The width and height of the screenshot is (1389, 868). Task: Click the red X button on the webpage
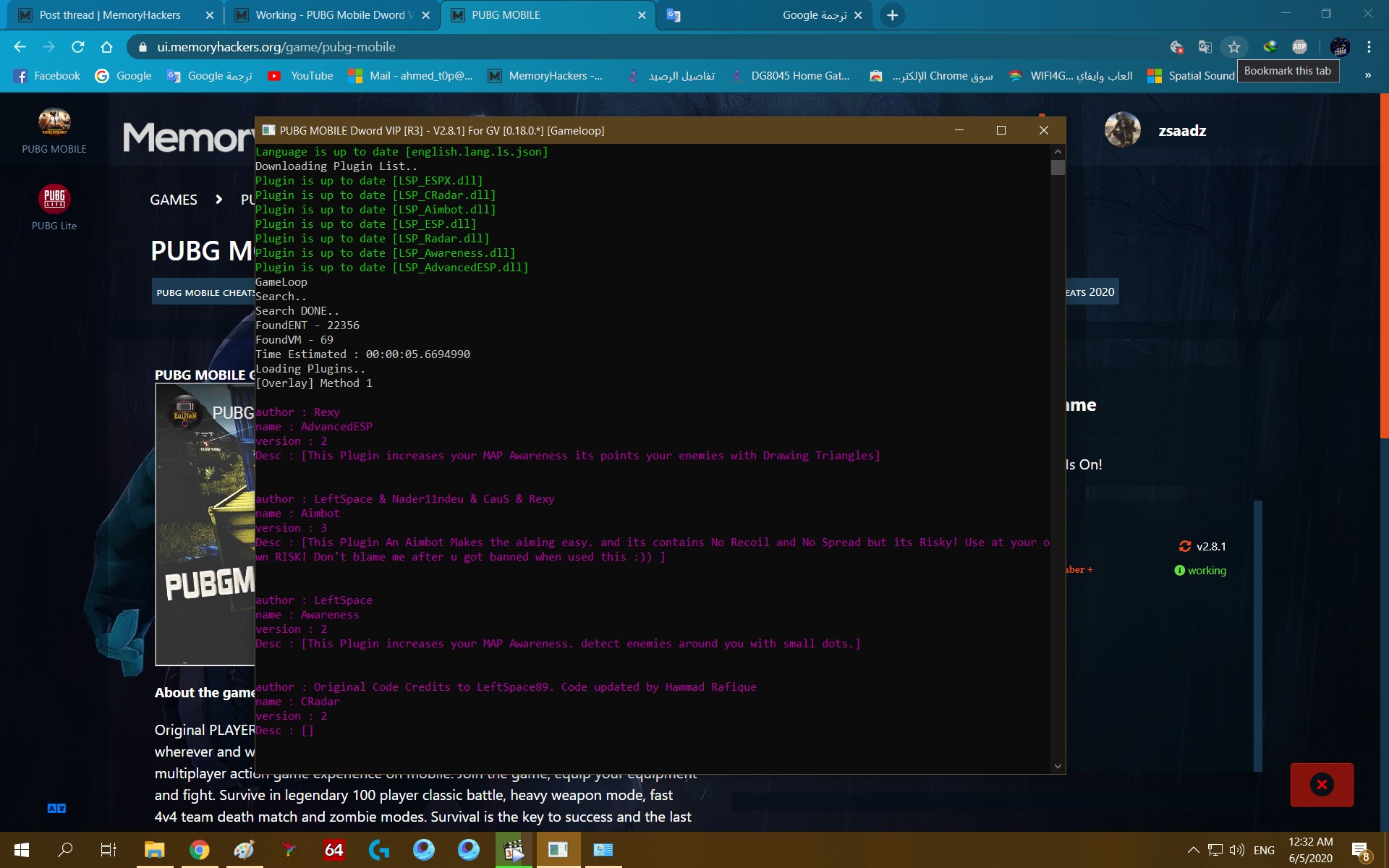tap(1322, 785)
